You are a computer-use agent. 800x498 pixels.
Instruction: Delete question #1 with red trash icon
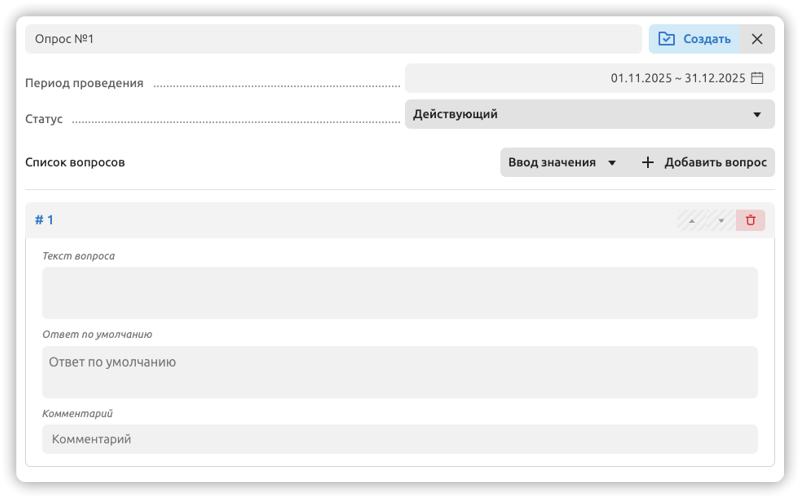[x=750, y=220]
